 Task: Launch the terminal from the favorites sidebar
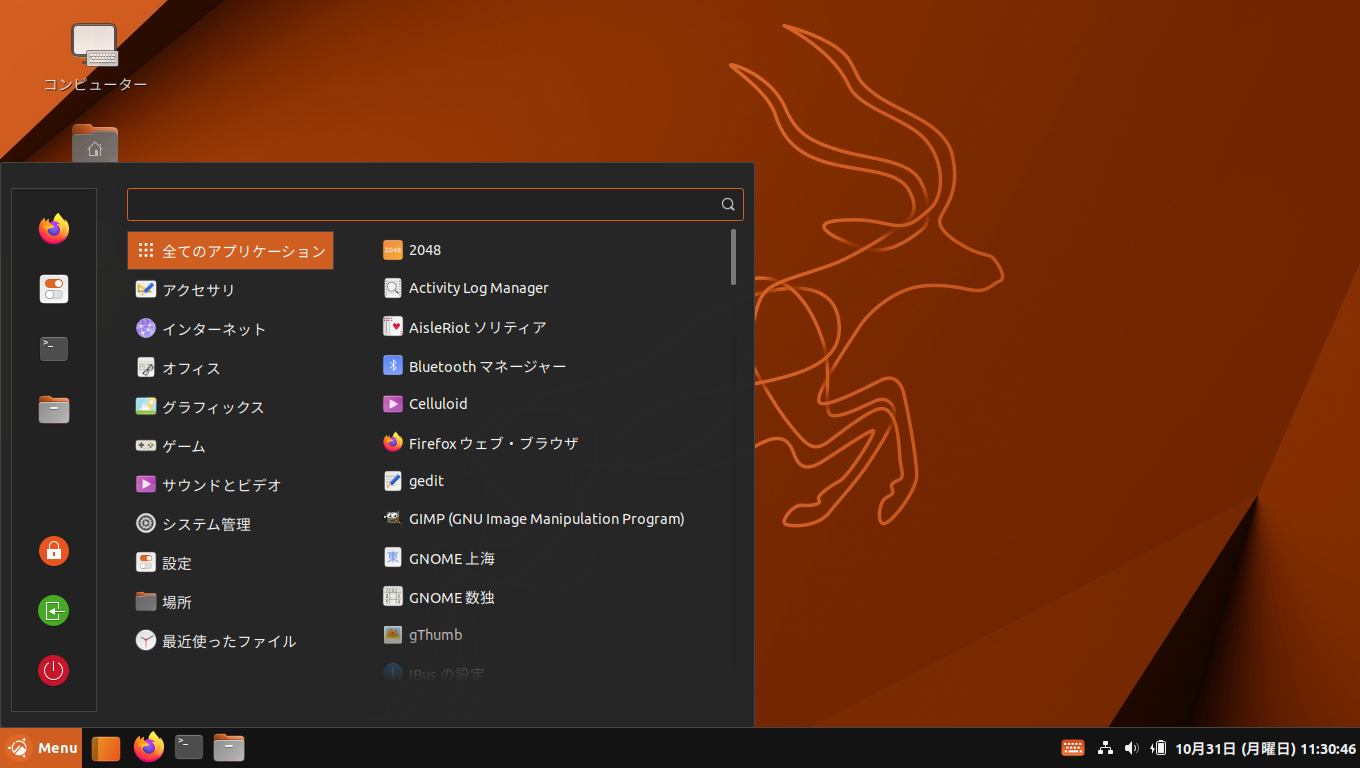54,349
